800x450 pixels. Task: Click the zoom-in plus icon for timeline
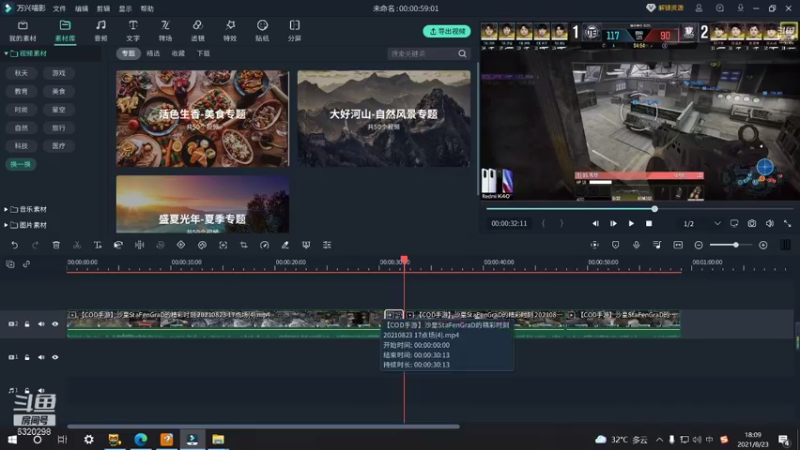pos(763,245)
